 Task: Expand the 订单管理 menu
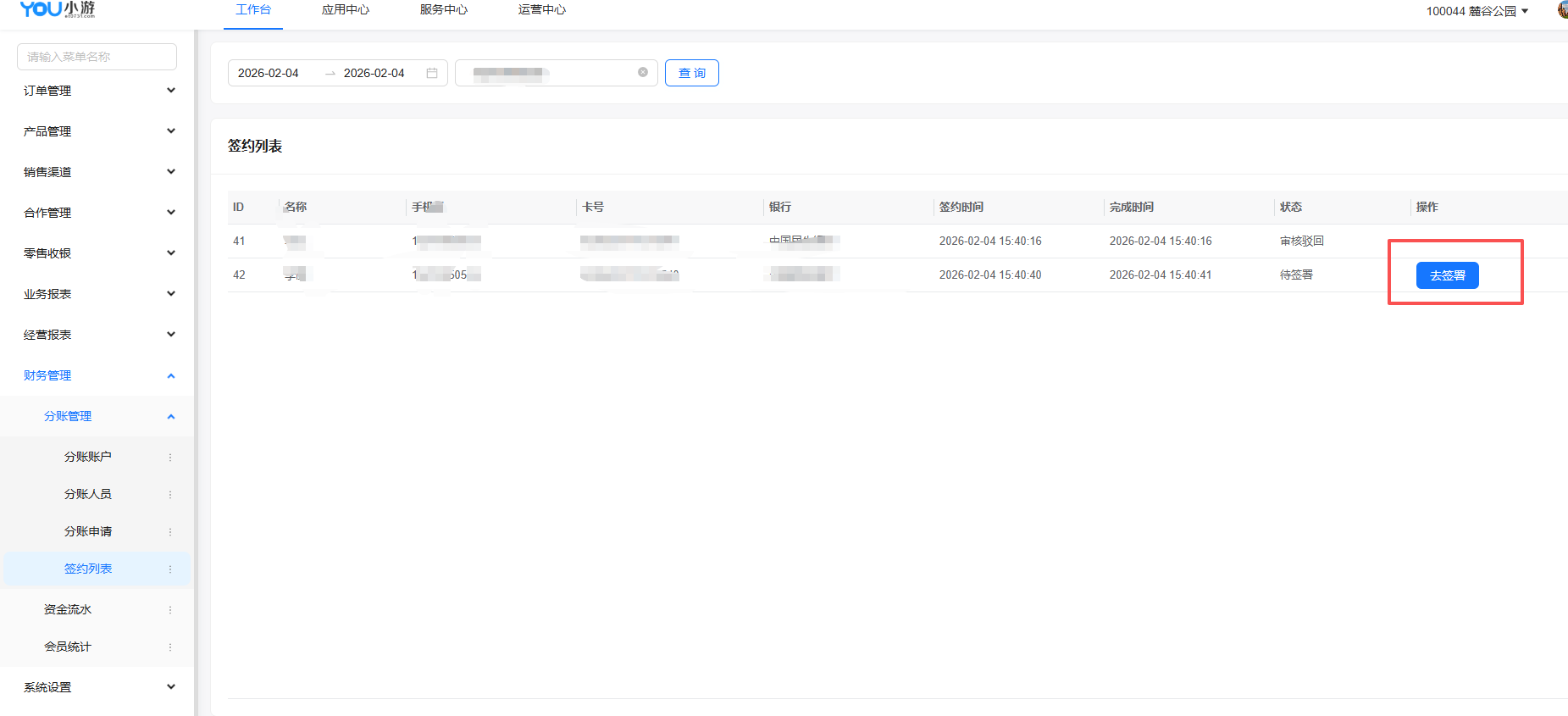coord(97,91)
